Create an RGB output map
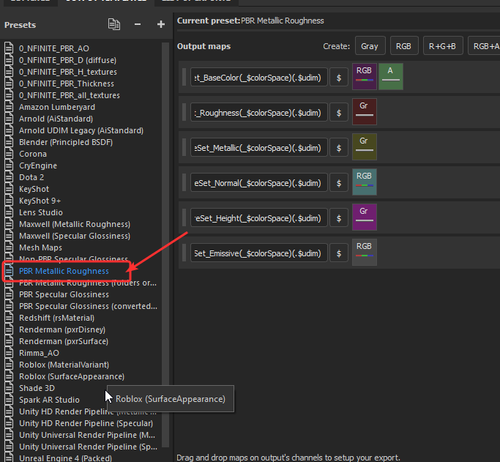 (404, 46)
